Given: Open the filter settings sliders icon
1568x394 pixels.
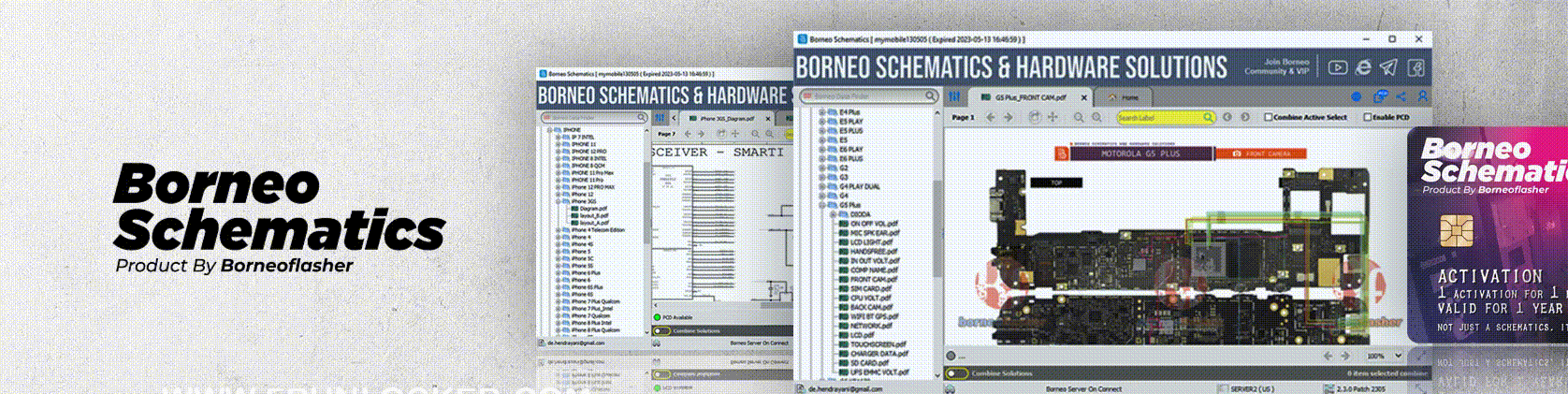Looking at the screenshot, I should [954, 96].
